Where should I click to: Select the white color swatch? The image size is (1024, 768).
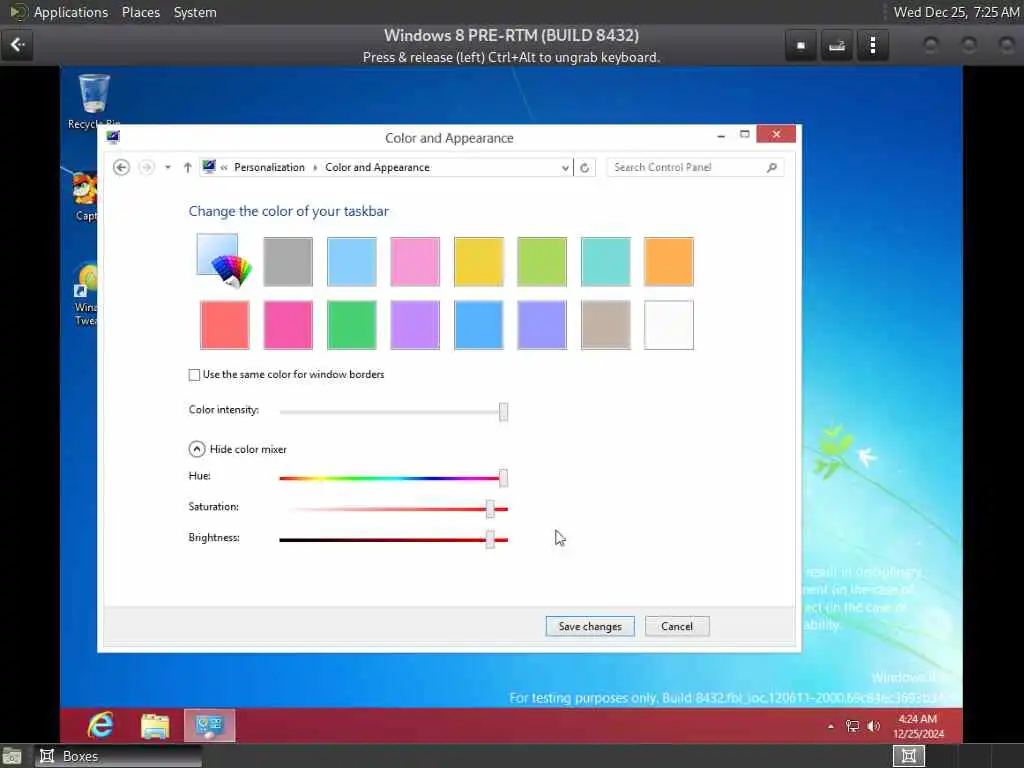pos(669,325)
